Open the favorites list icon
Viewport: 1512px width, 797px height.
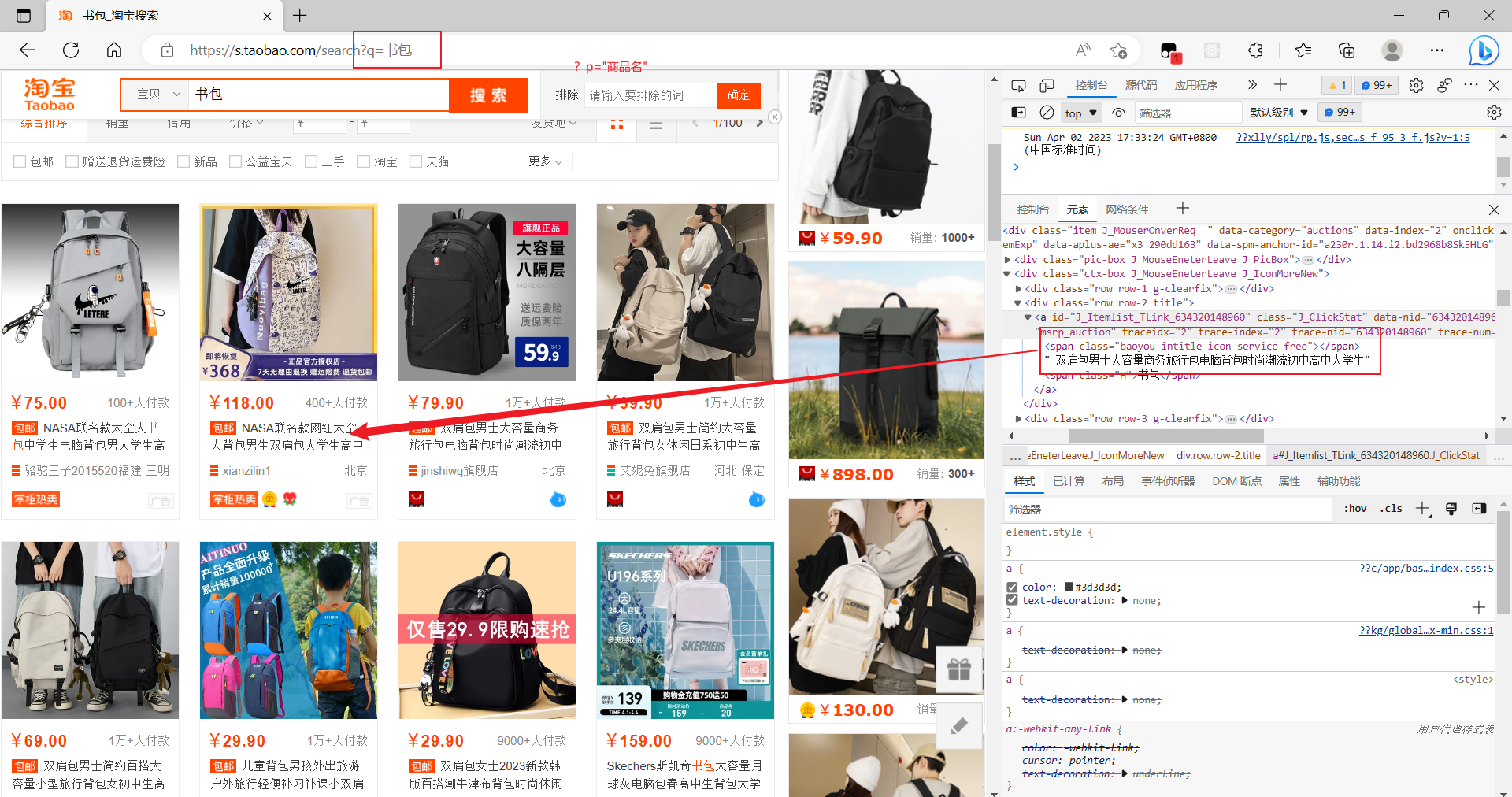point(1303,50)
